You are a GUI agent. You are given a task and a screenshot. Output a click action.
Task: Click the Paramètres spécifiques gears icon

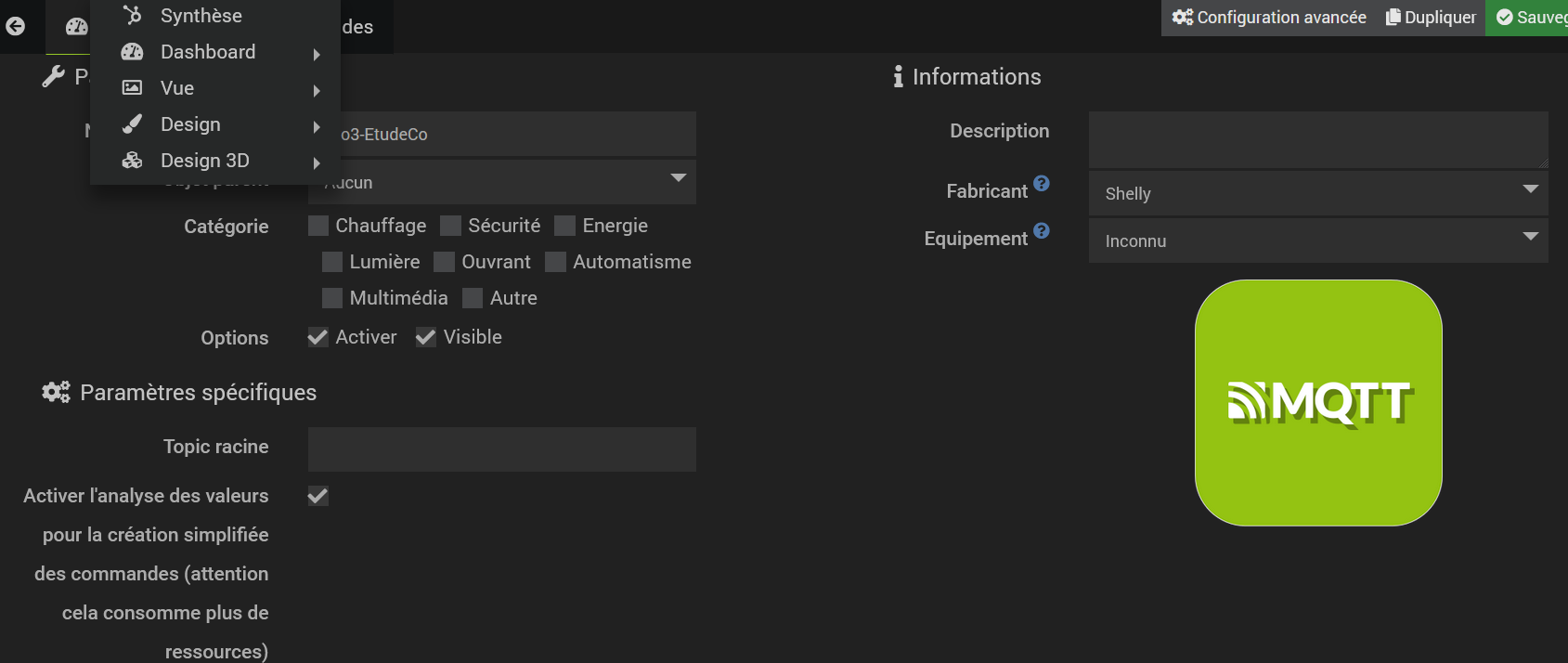(x=56, y=392)
